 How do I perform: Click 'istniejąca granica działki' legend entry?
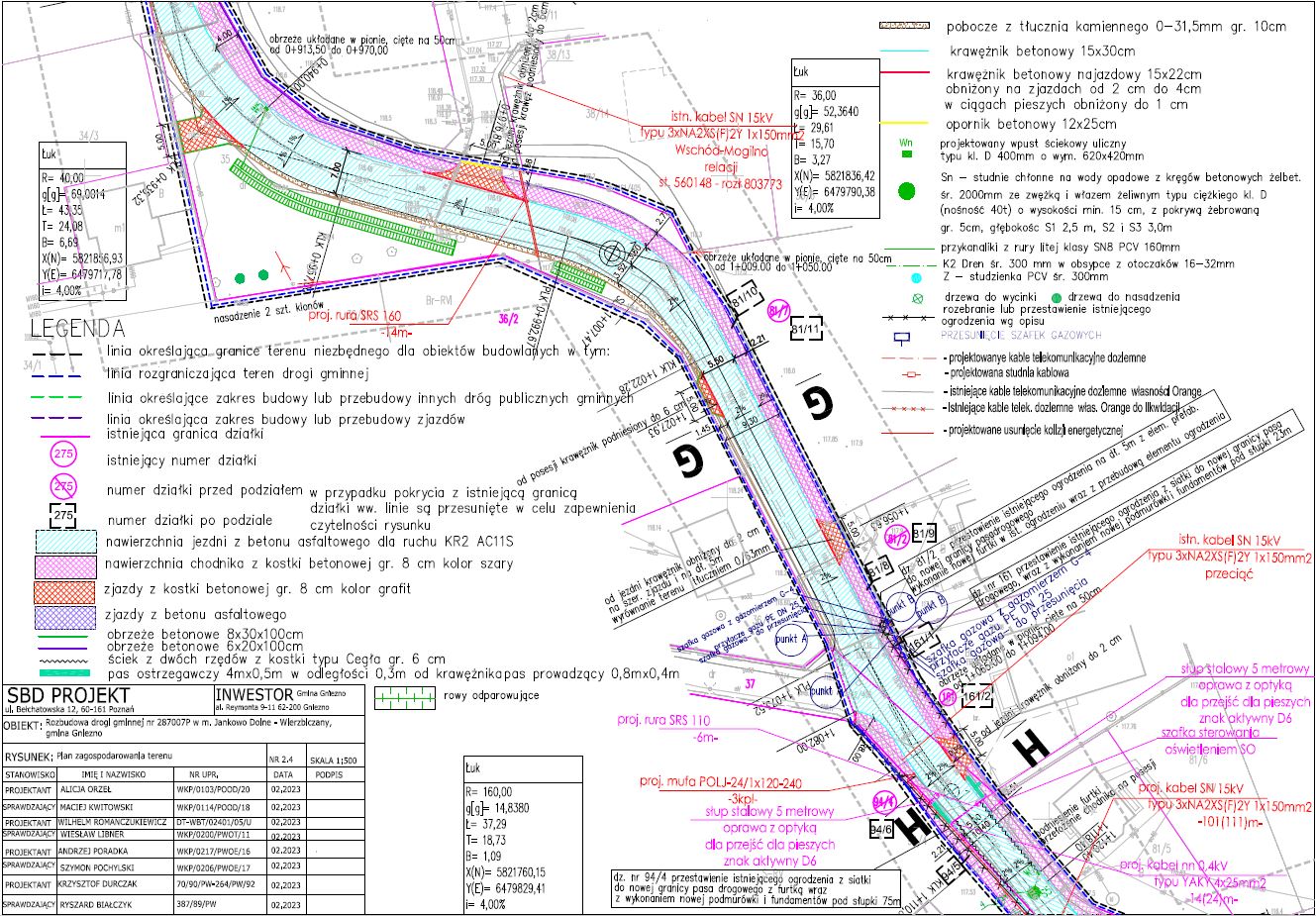[183, 433]
